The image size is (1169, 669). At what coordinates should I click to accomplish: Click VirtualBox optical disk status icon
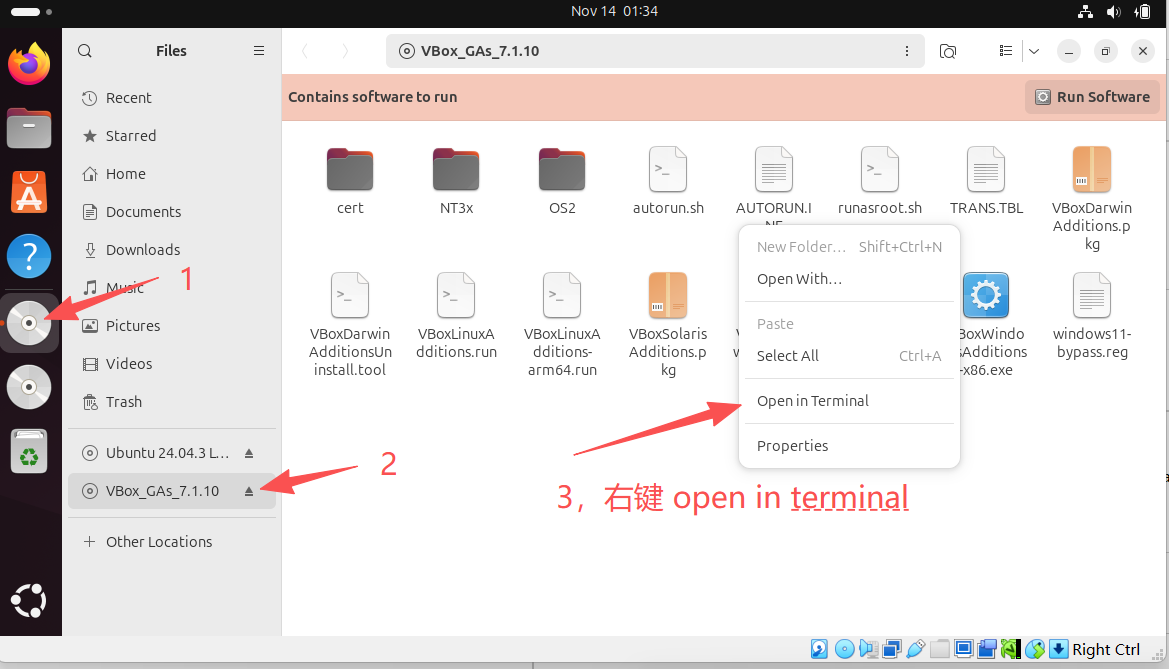point(844,650)
